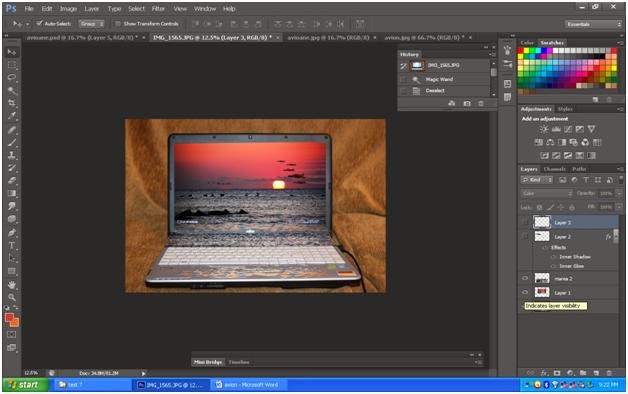This screenshot has height=394, width=628.
Task: Click the Levels adjustment icon
Action: [x=556, y=129]
